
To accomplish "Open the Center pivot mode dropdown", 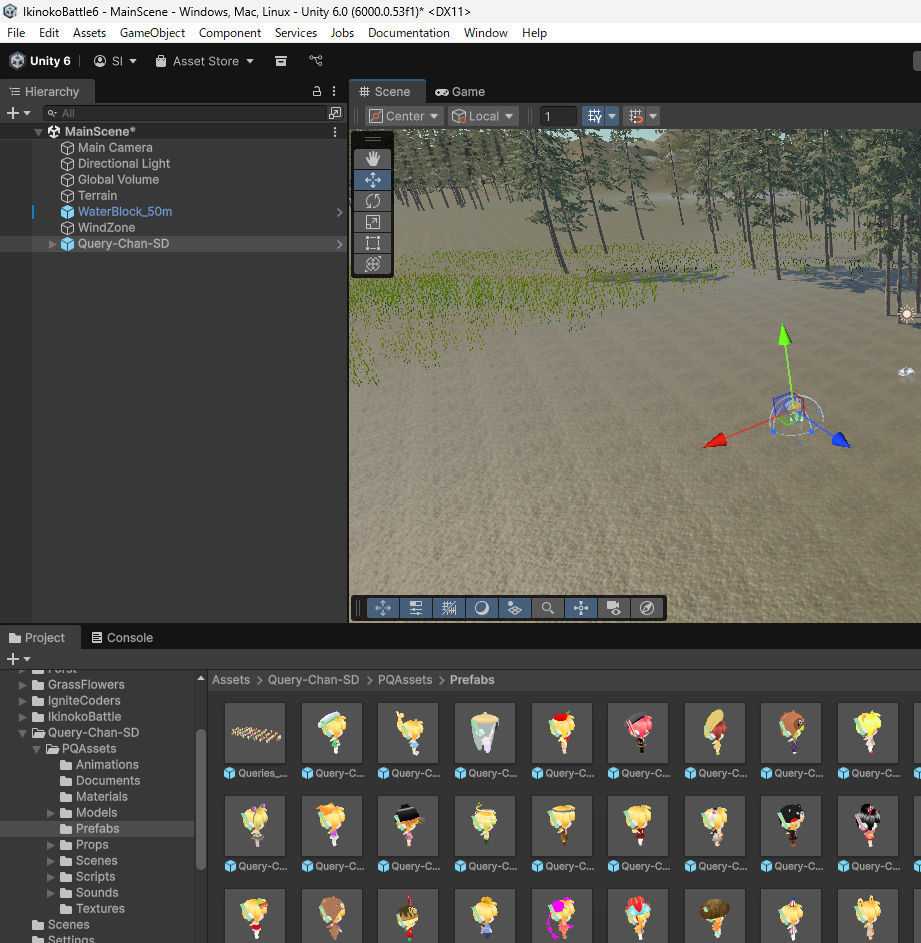I will pyautogui.click(x=405, y=116).
